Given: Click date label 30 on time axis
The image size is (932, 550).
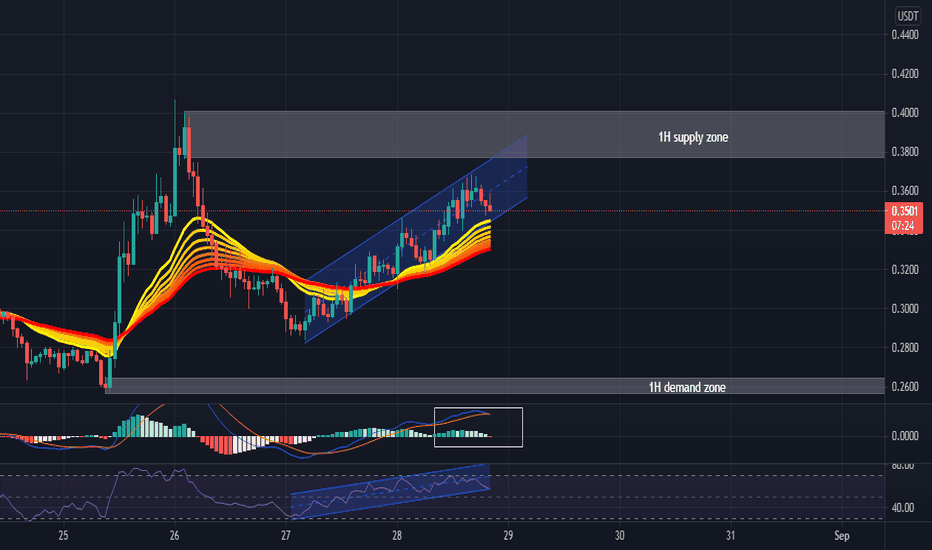Looking at the screenshot, I should (619, 536).
